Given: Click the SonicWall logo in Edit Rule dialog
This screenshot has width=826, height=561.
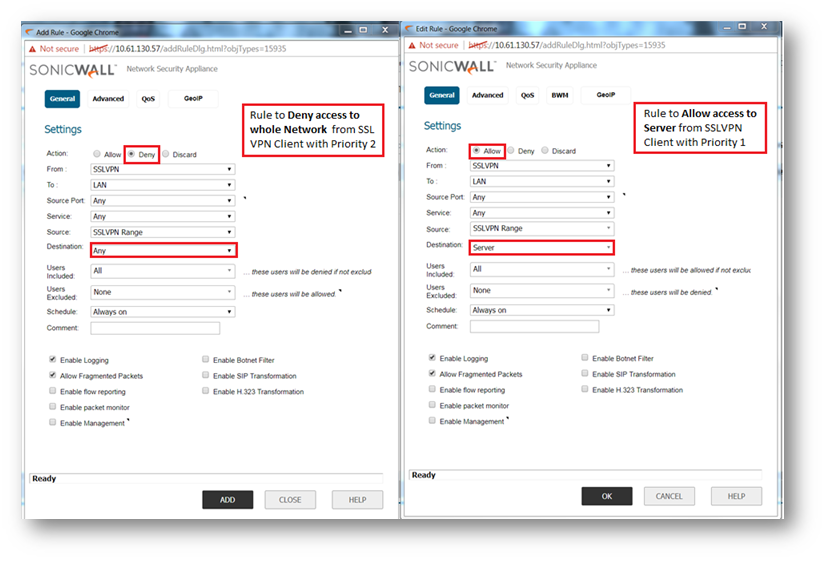Looking at the screenshot, I should coord(452,67).
